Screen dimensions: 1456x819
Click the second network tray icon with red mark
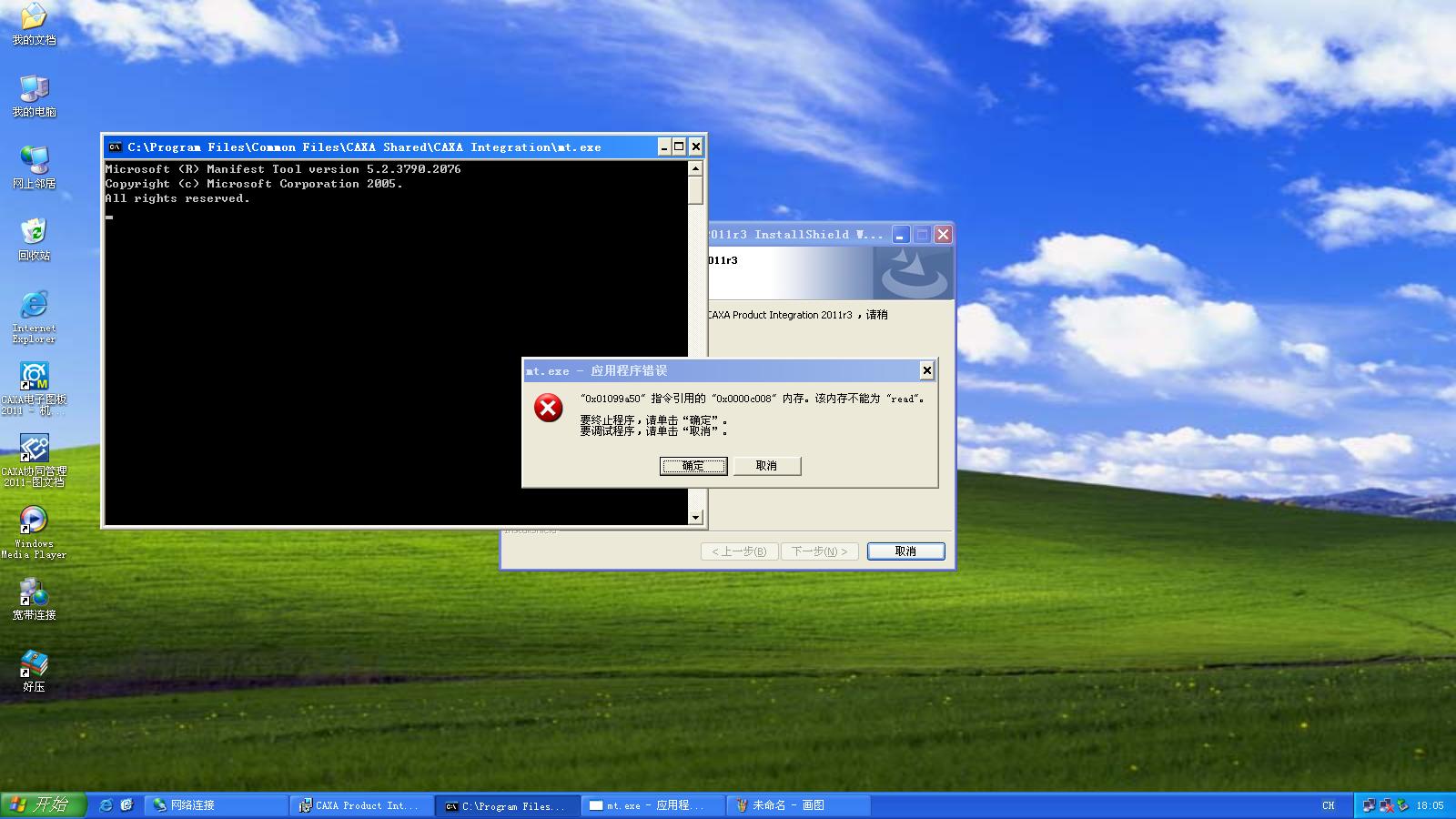coord(1386,805)
